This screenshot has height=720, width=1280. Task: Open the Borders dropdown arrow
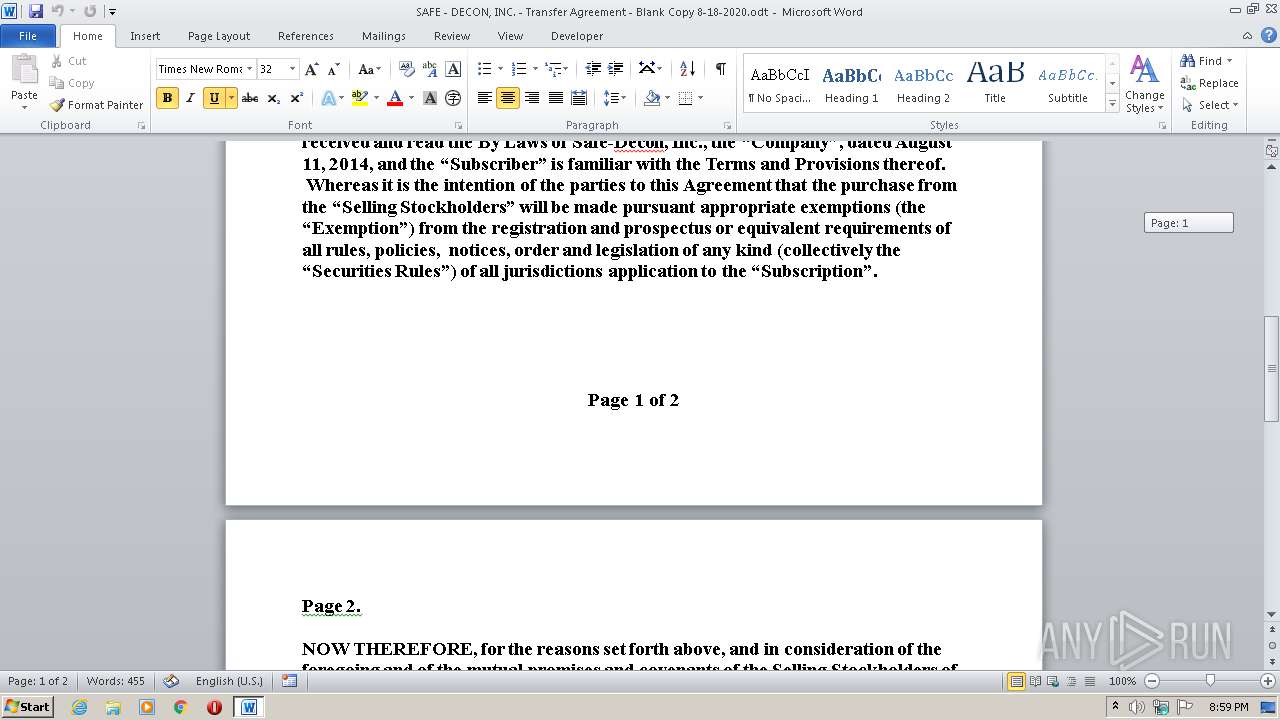[x=700, y=98]
